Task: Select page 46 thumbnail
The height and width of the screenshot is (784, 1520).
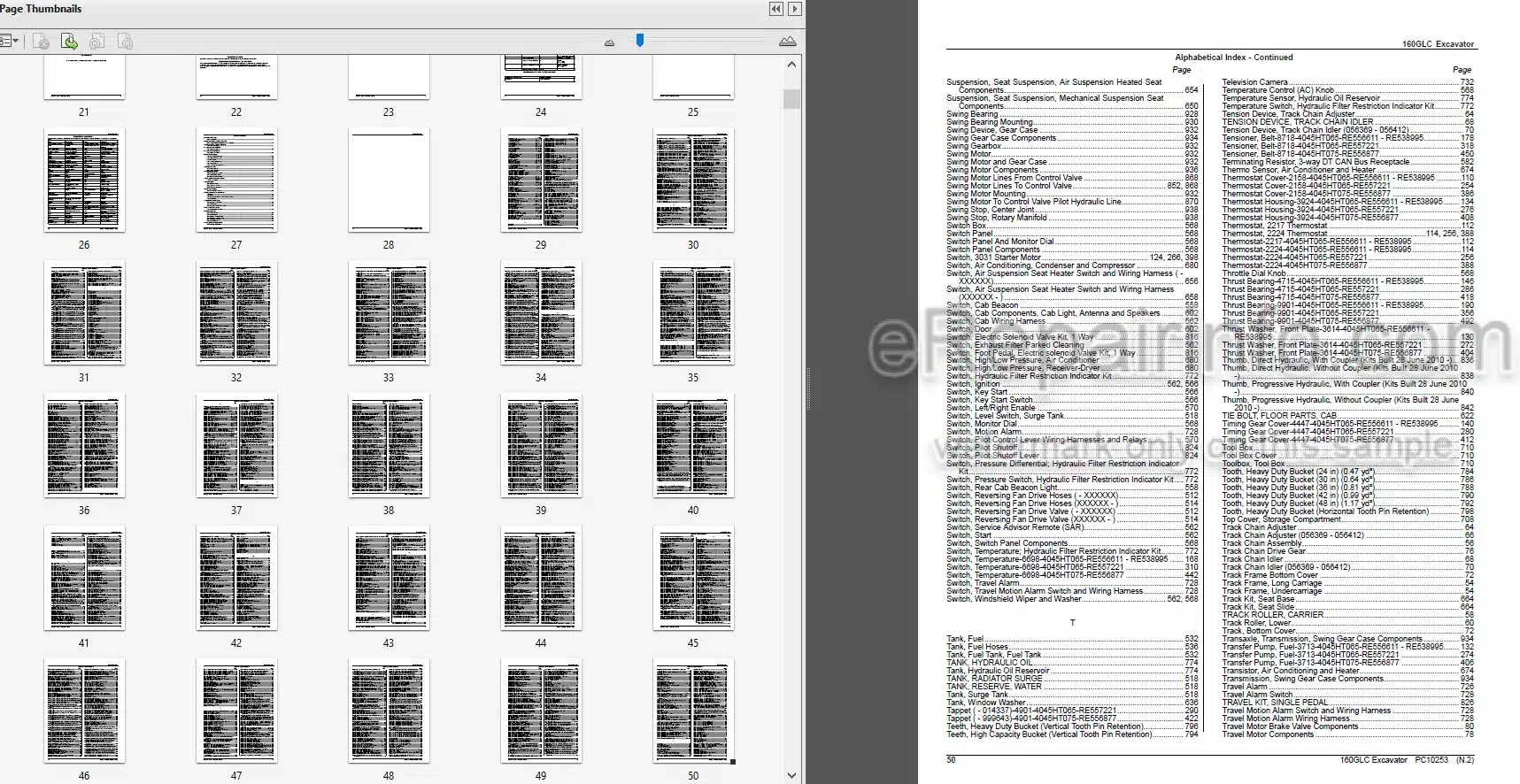Action: point(84,711)
